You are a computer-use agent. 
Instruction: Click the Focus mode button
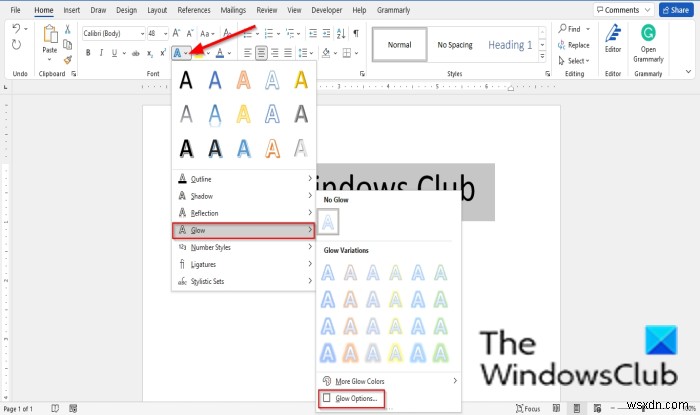(528, 408)
